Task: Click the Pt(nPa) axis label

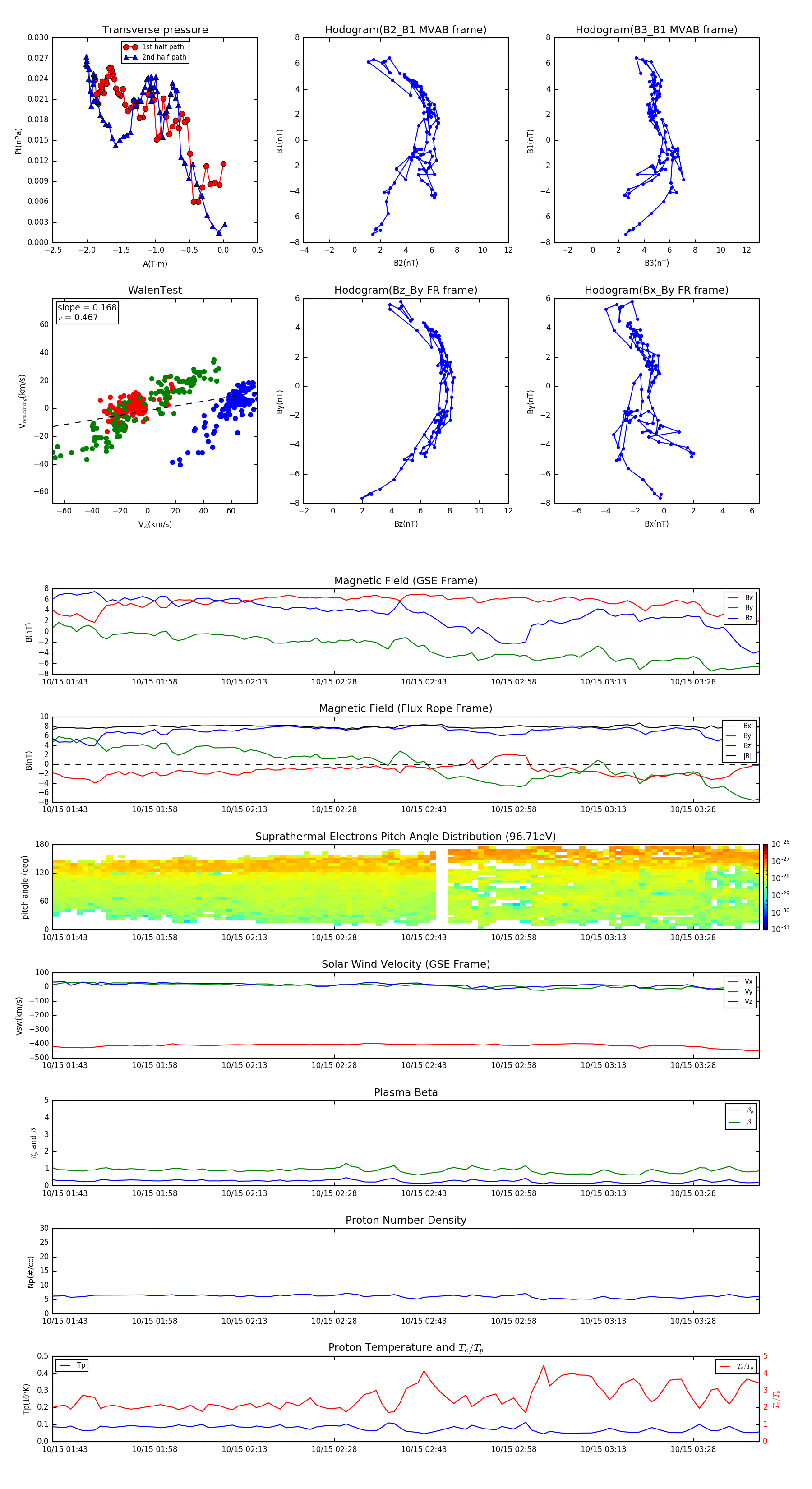Action: click(18, 141)
